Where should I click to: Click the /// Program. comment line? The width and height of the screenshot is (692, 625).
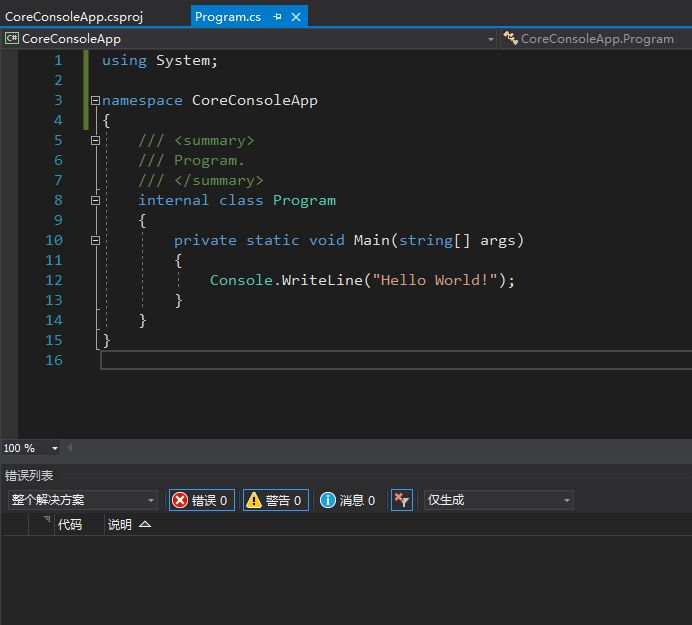click(x=191, y=160)
